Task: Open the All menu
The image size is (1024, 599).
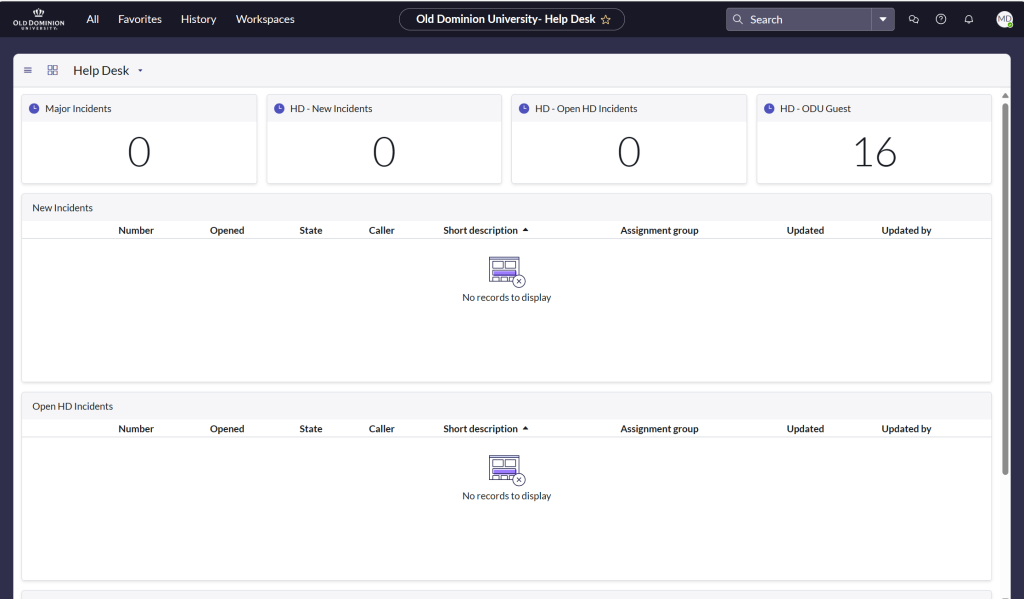Action: 93,19
